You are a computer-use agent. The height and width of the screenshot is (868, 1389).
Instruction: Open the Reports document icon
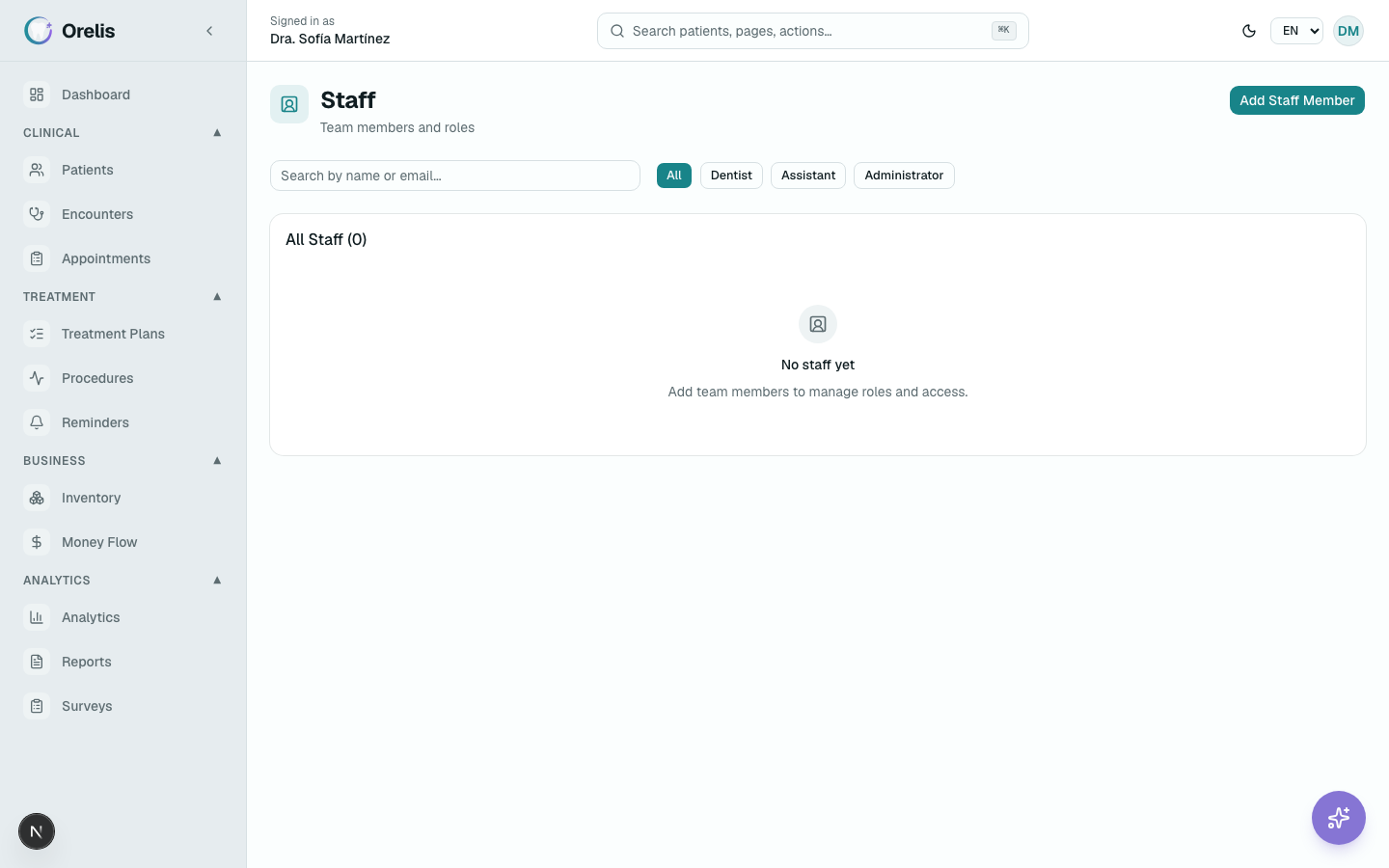point(37,662)
